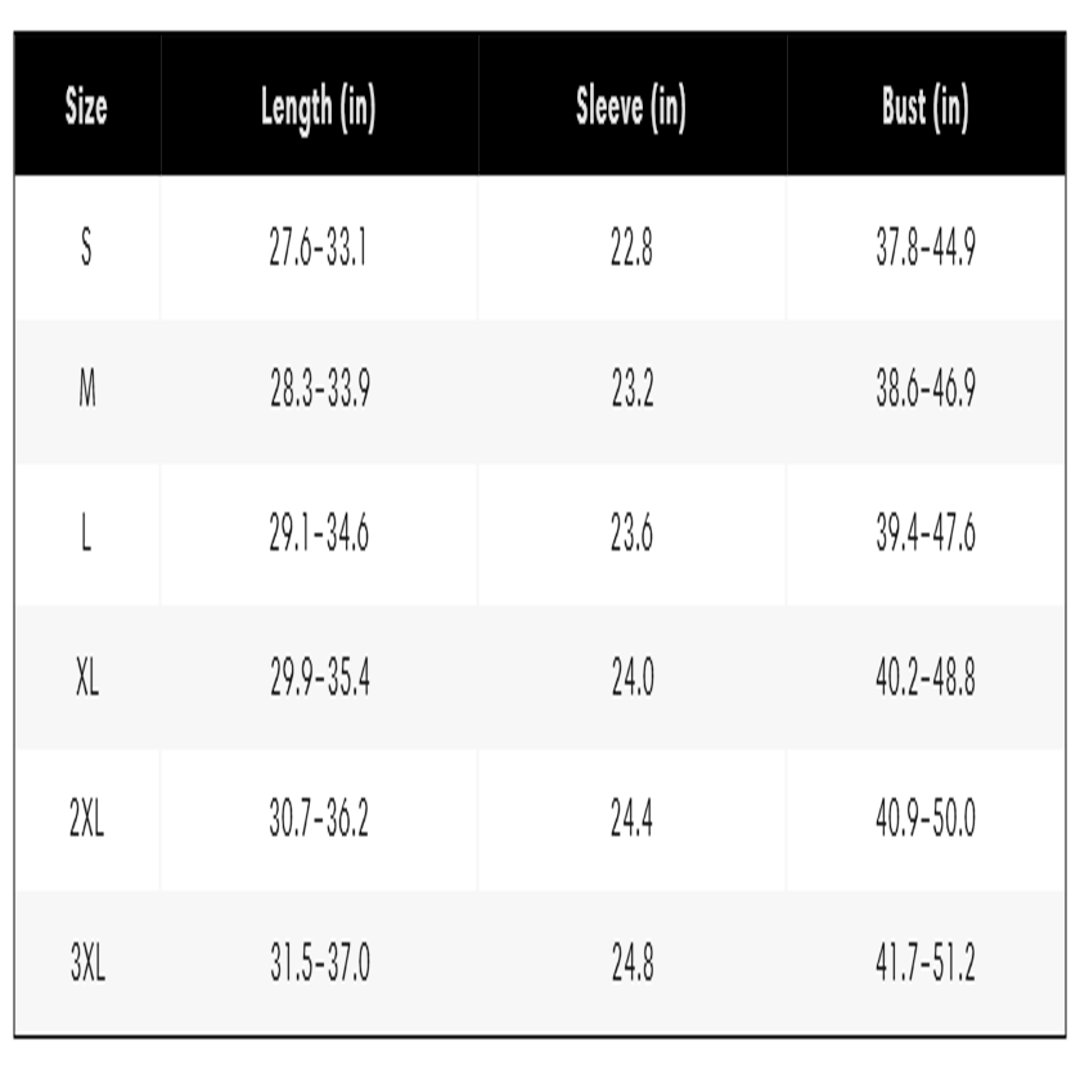This screenshot has height=1080, width=1080.
Task: Select the L size cell
Action: click(x=86, y=532)
